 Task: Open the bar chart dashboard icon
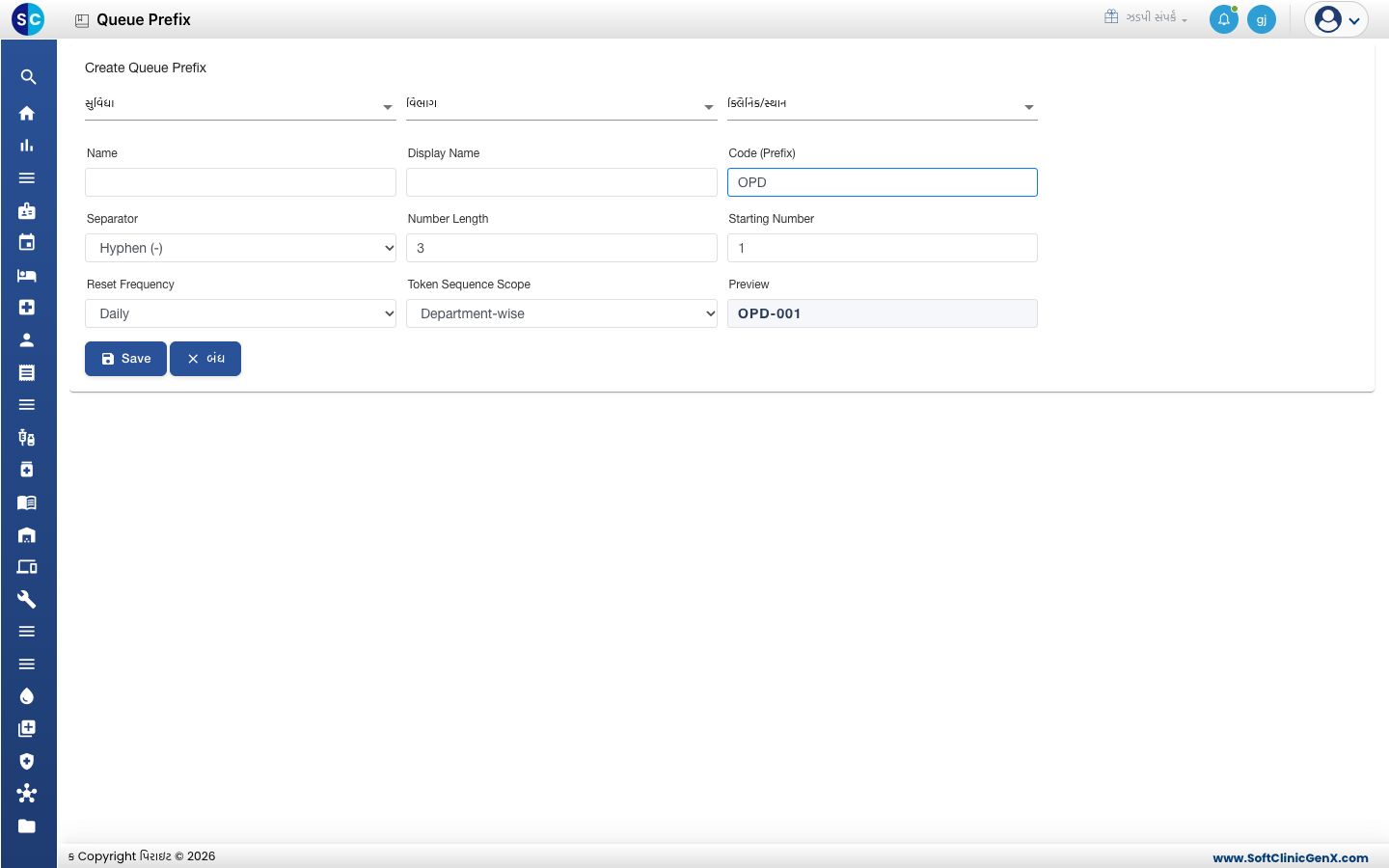tap(27, 146)
